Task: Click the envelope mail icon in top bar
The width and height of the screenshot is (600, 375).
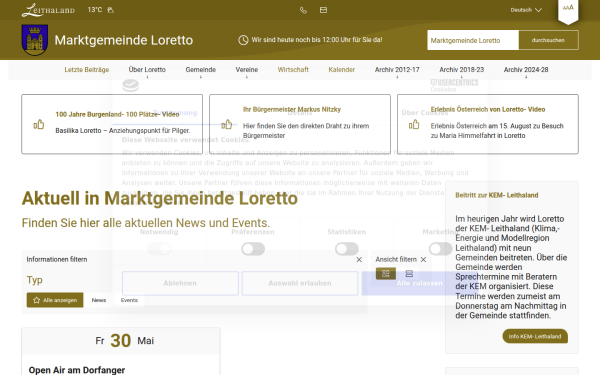Action: [323, 10]
